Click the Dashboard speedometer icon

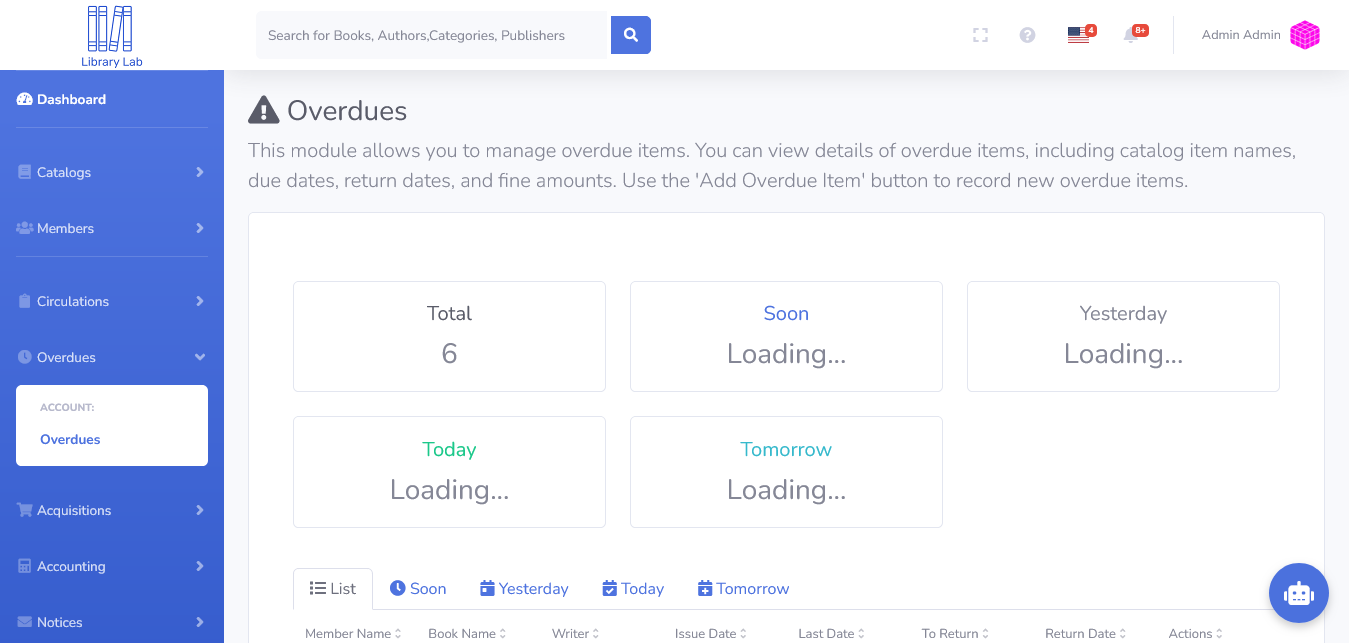[x=23, y=99]
